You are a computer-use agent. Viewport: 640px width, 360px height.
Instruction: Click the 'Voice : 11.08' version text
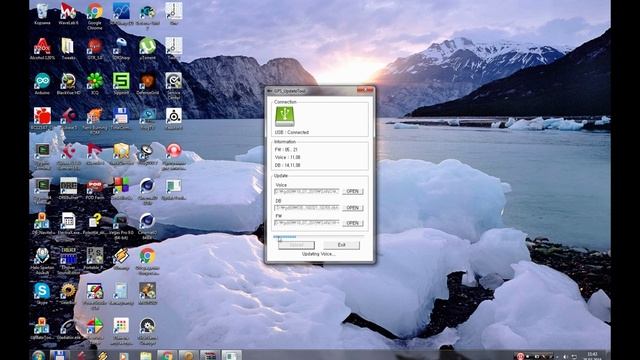coord(288,157)
